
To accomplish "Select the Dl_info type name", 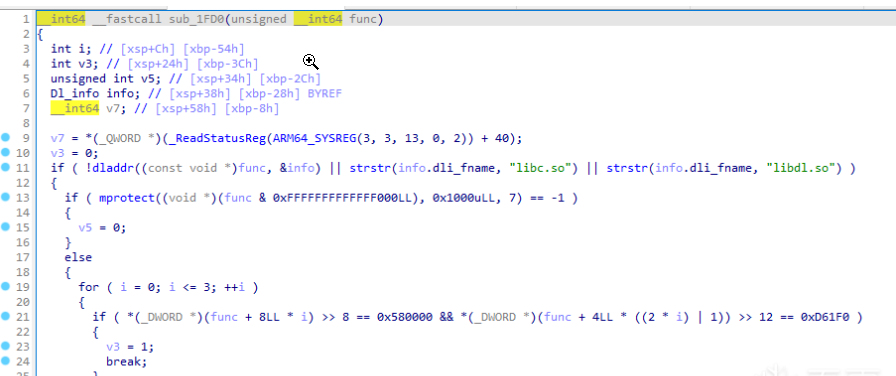I will [75, 94].
